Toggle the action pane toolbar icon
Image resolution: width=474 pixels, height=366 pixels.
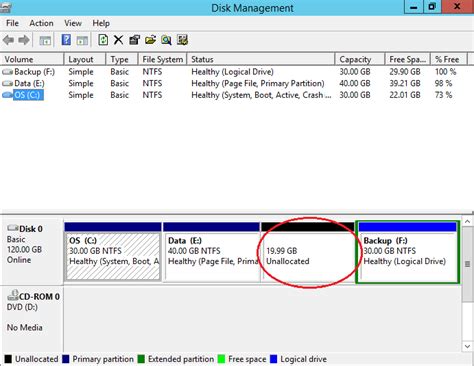82,40
